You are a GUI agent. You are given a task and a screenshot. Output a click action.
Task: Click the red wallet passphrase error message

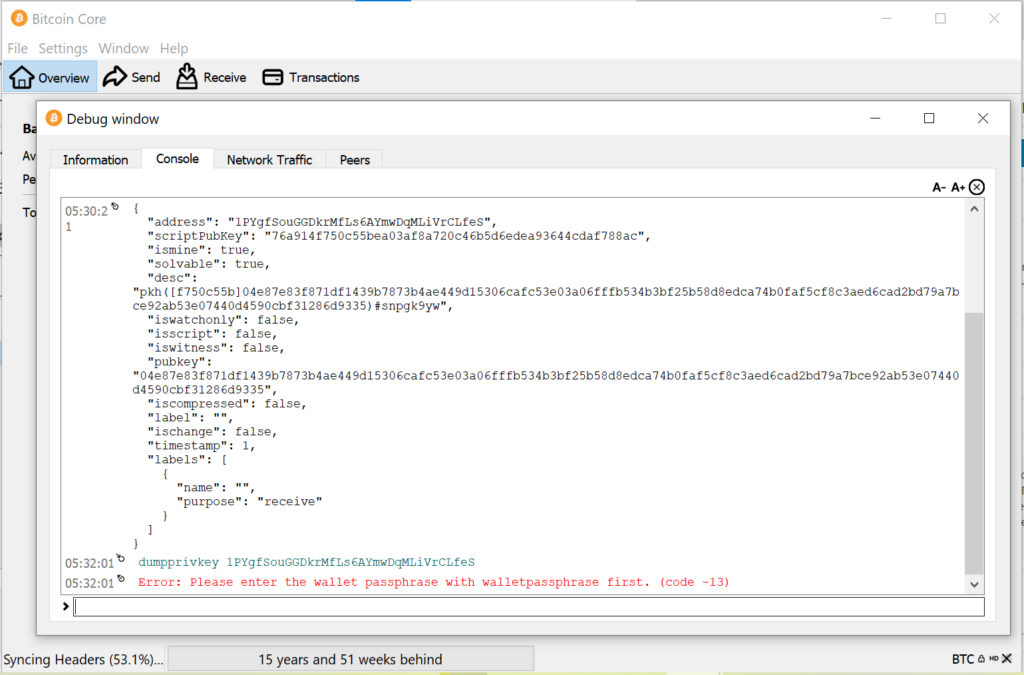[x=434, y=582]
